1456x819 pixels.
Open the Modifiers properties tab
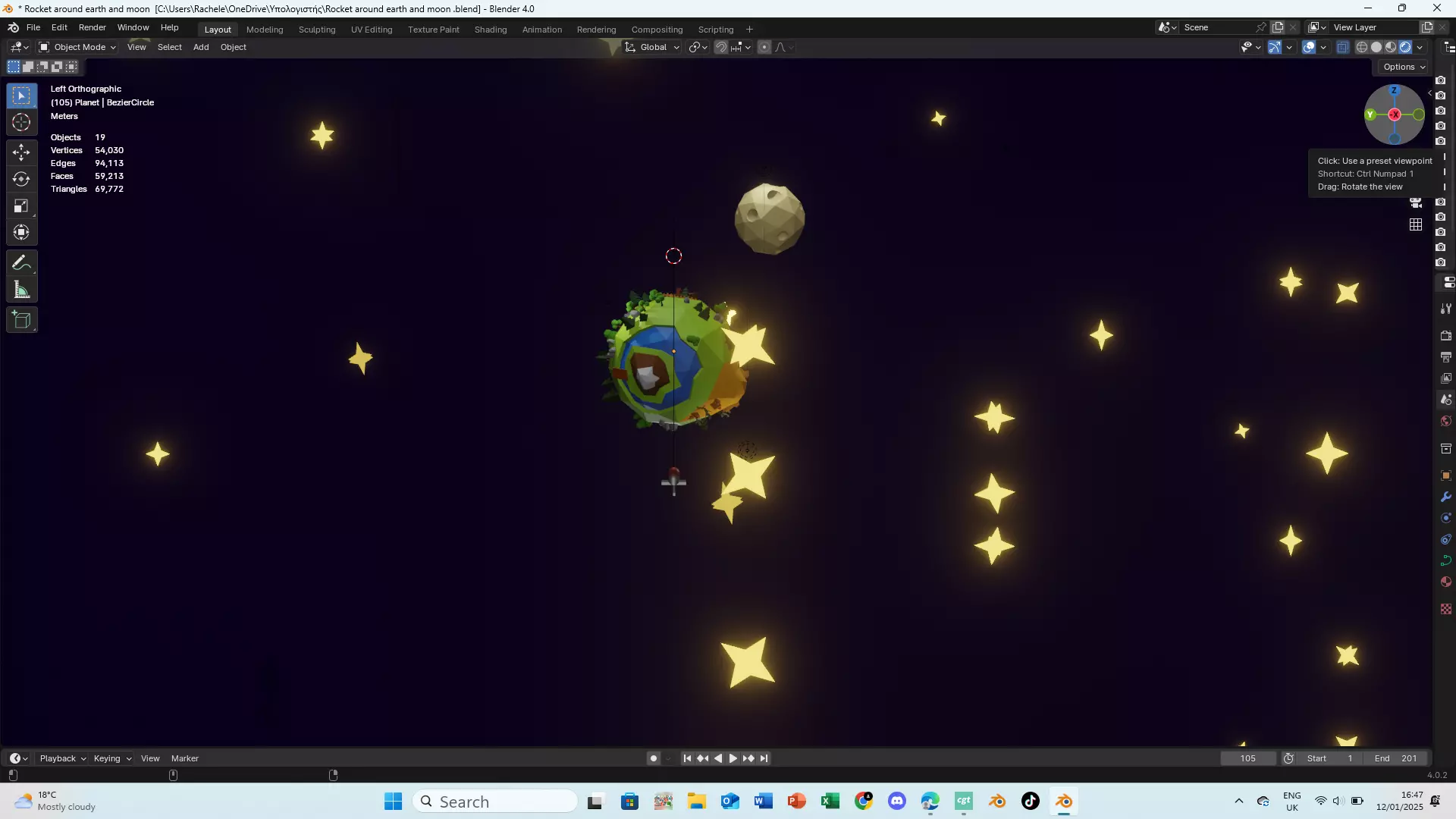click(x=1446, y=497)
